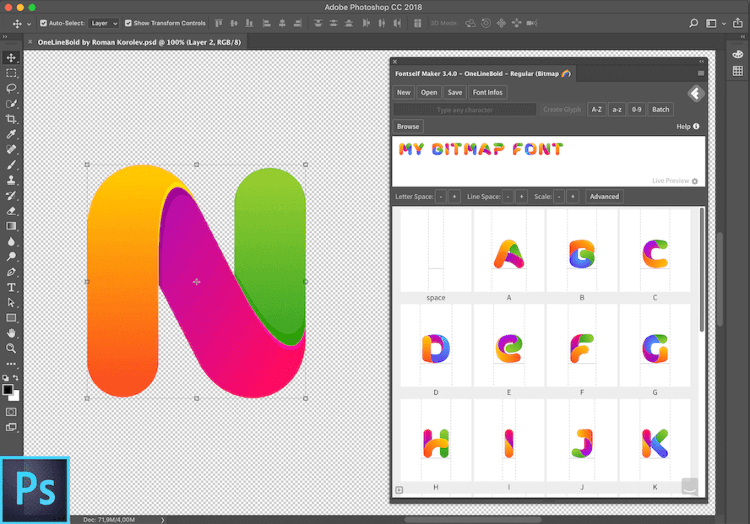Screen dimensions: 750x524
Task: Open the Fontself panel flyout menu
Action: [701, 73]
